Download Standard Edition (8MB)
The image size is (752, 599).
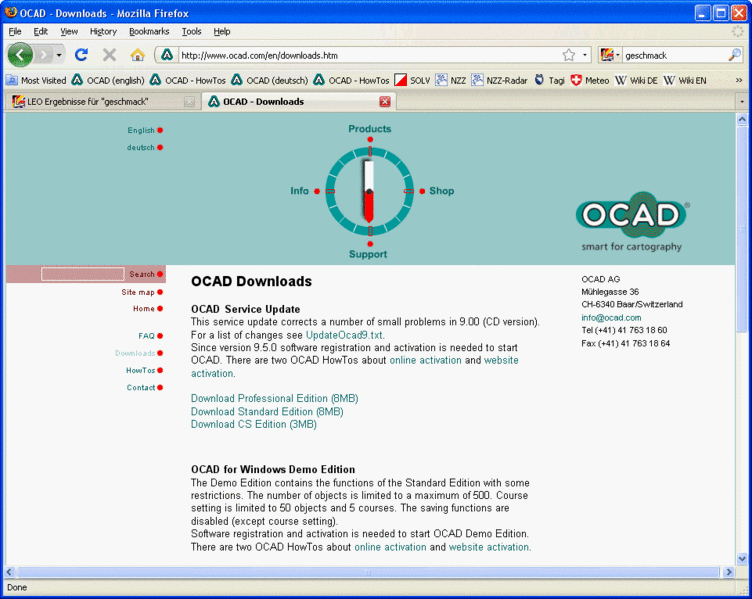coord(267,411)
